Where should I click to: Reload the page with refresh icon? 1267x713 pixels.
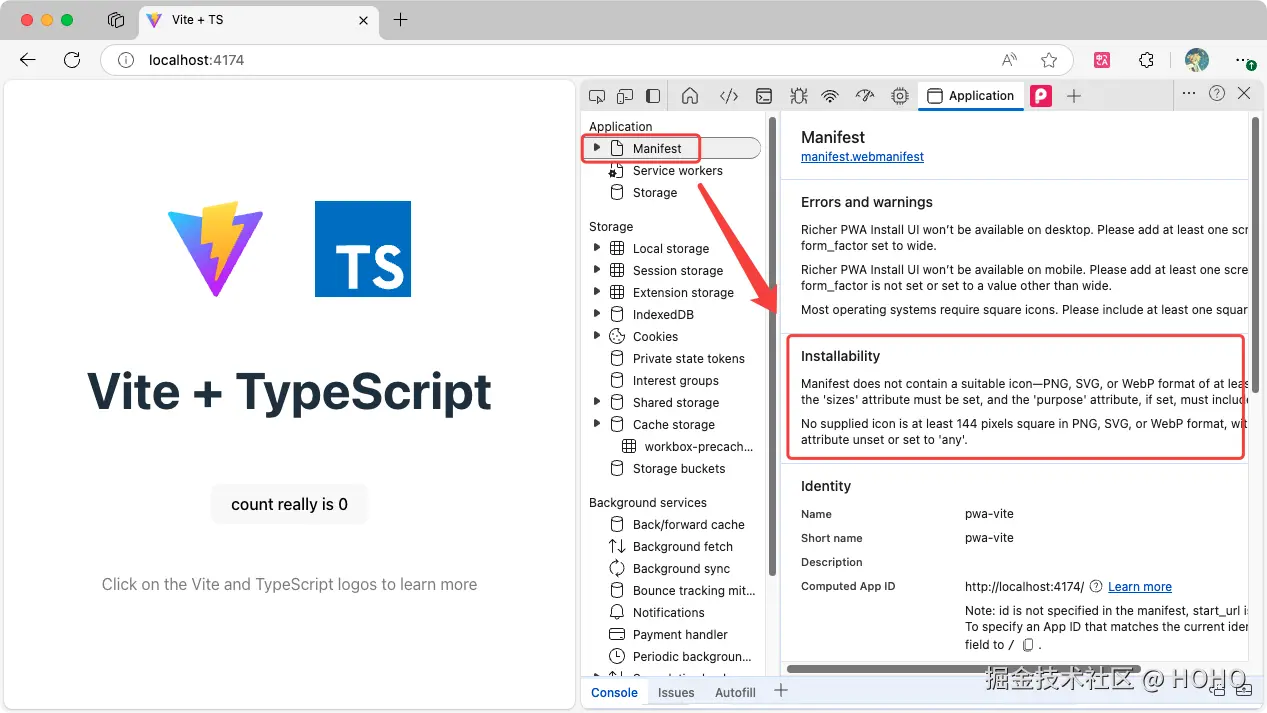tap(72, 60)
